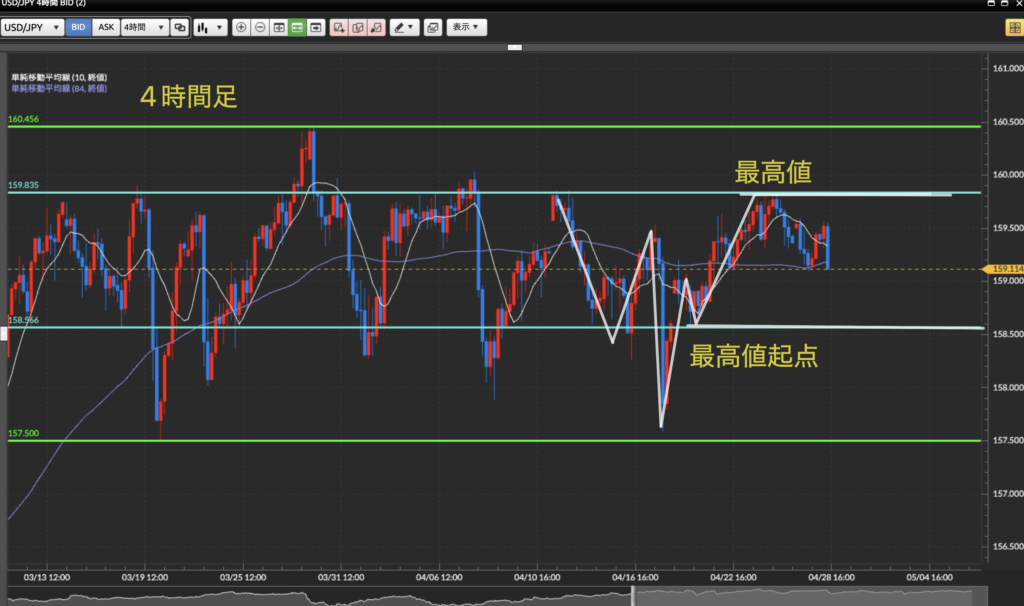The height and width of the screenshot is (606, 1024).
Task: Click the 単純移動平均線 (84, 終値) indicator label
Action: (59, 88)
